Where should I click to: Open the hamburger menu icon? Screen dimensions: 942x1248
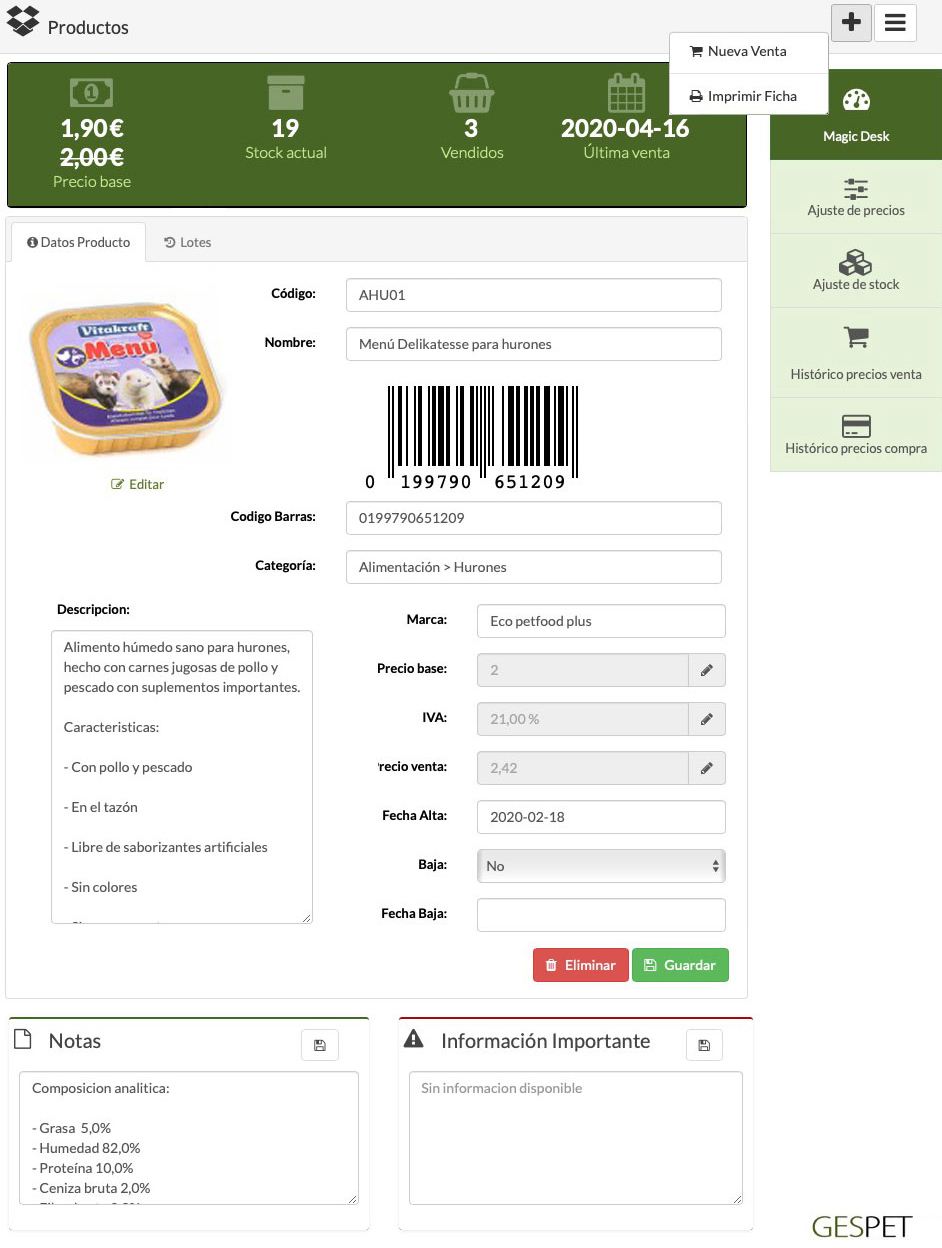coord(895,22)
